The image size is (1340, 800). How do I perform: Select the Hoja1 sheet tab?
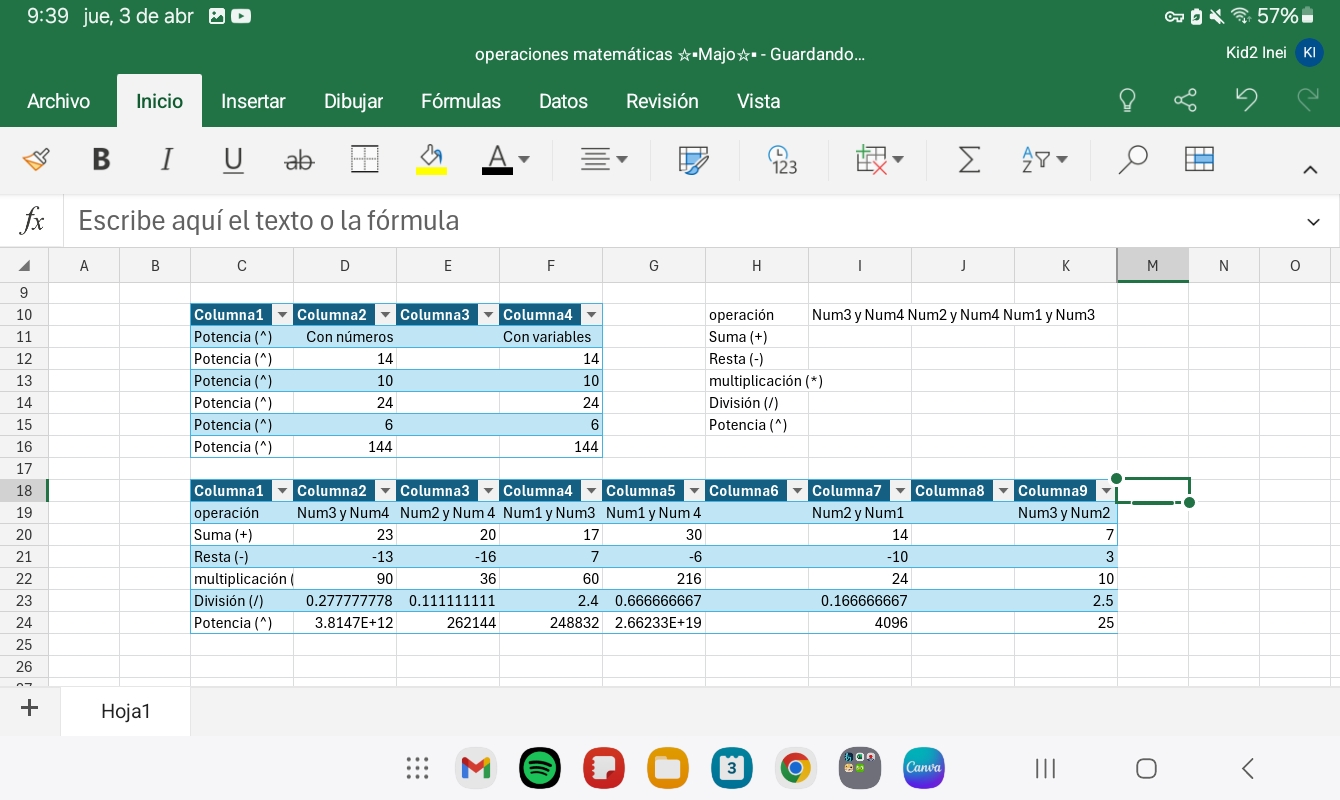pyautogui.click(x=125, y=711)
